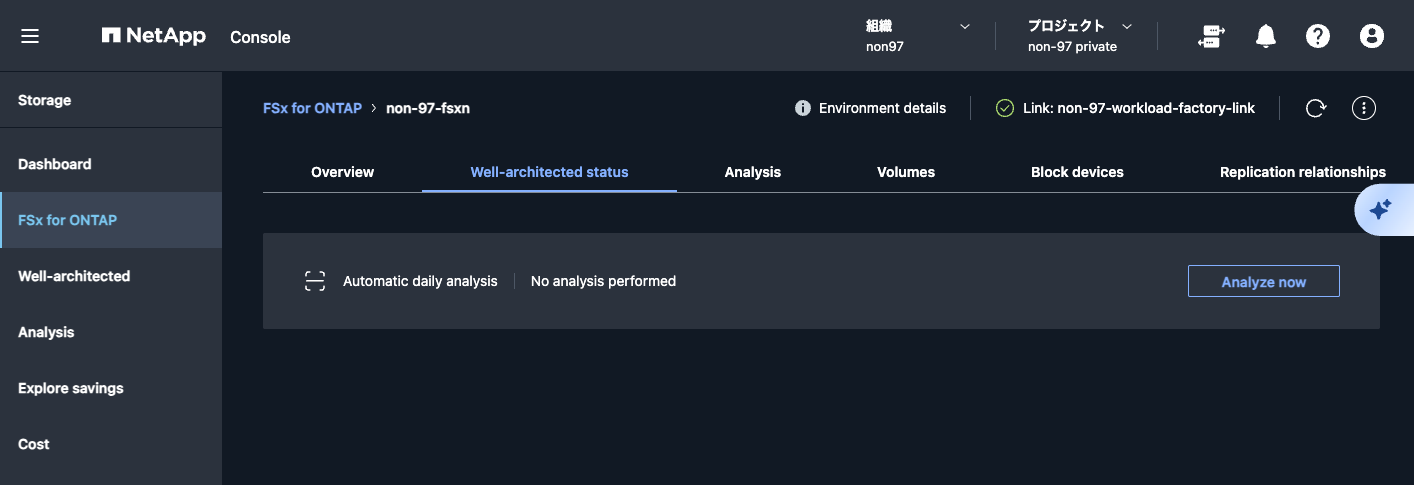Switch to the Overview tab

click(342, 172)
